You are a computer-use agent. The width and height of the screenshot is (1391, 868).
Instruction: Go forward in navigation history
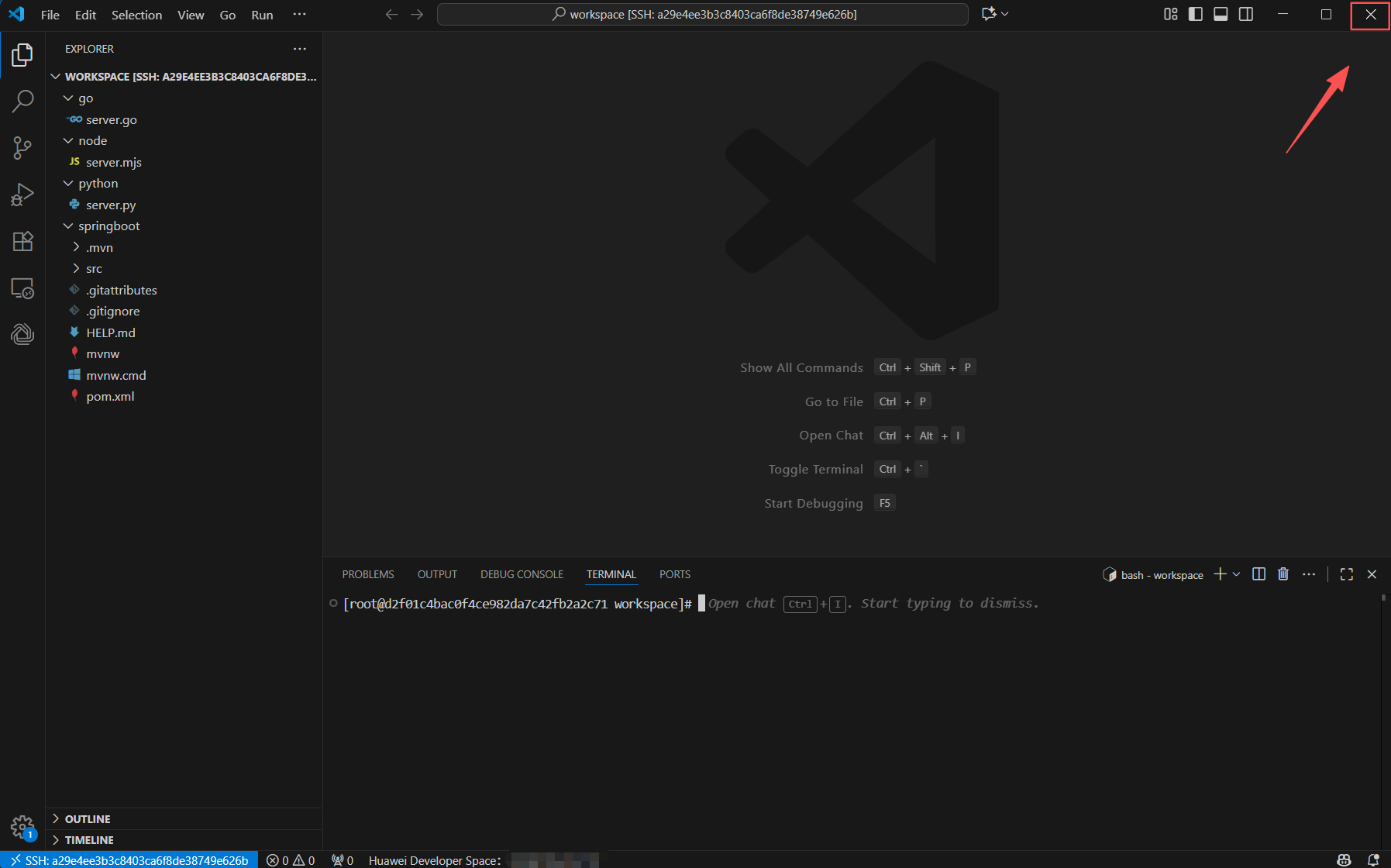417,15
